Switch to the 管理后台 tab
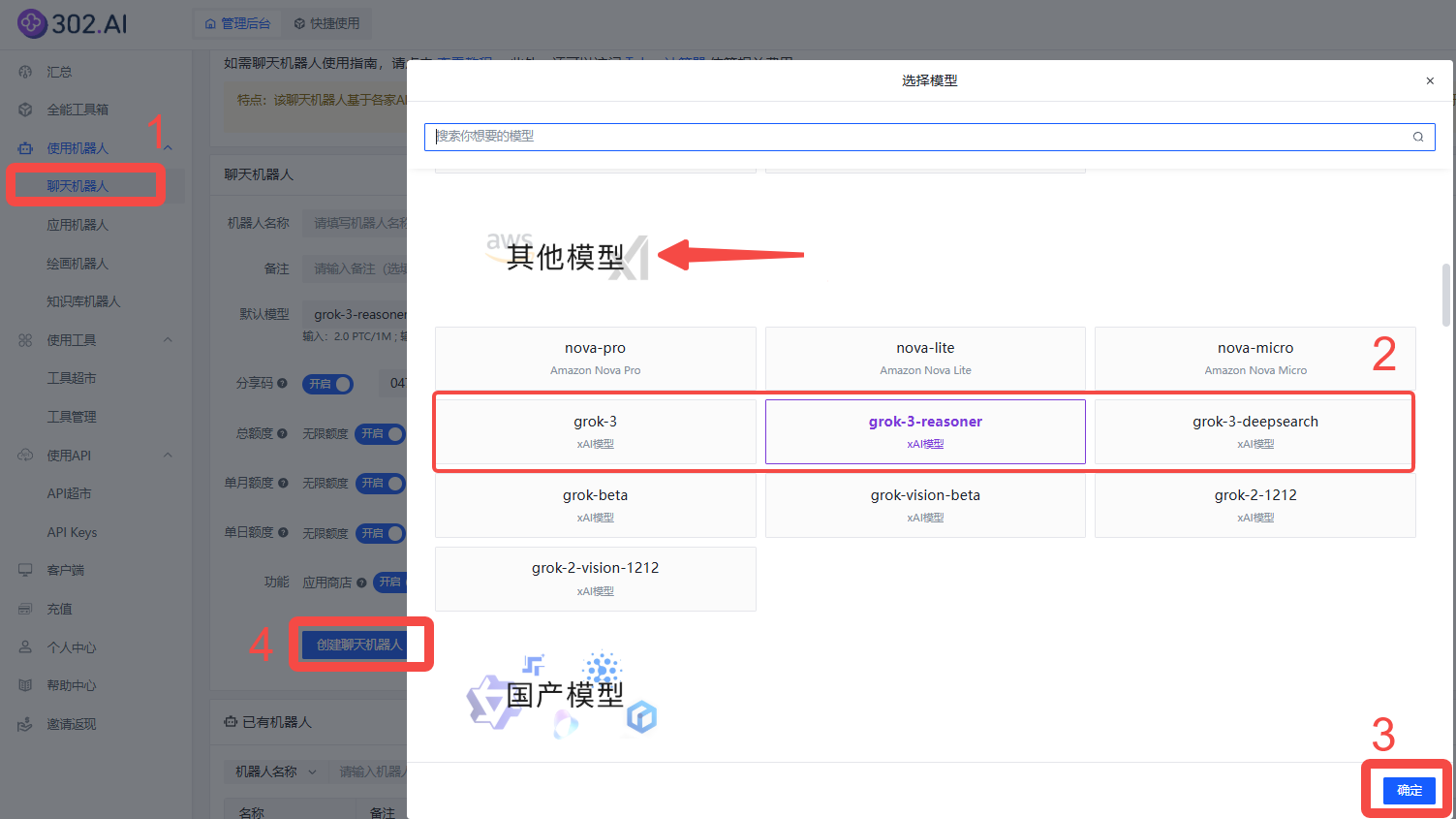Screen dimensions: 1456x819 pyautogui.click(x=237, y=23)
